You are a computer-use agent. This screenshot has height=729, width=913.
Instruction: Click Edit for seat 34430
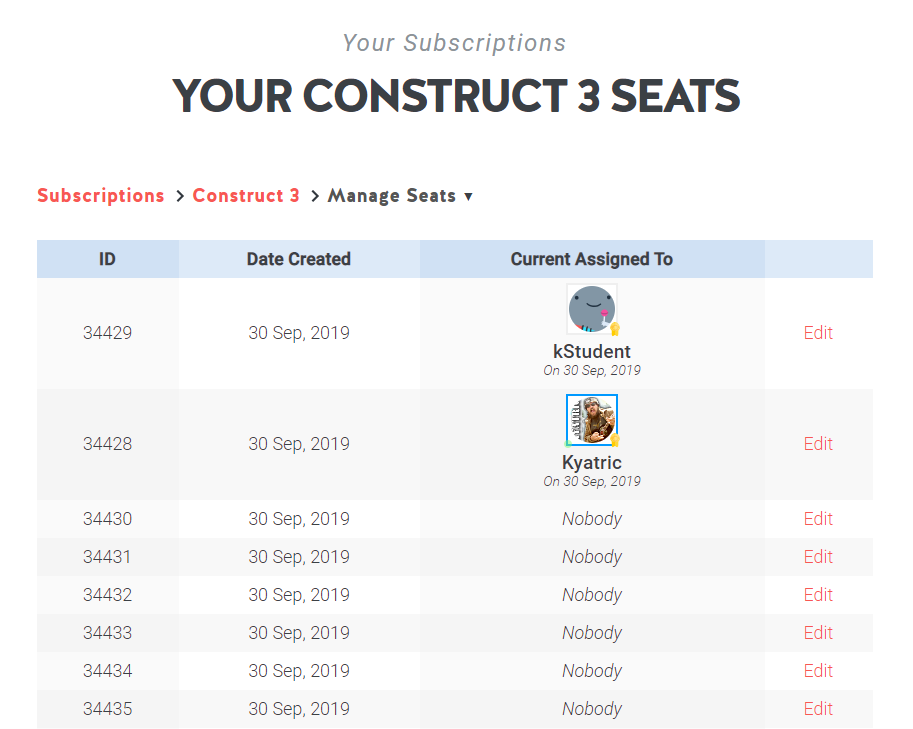pyautogui.click(x=818, y=519)
